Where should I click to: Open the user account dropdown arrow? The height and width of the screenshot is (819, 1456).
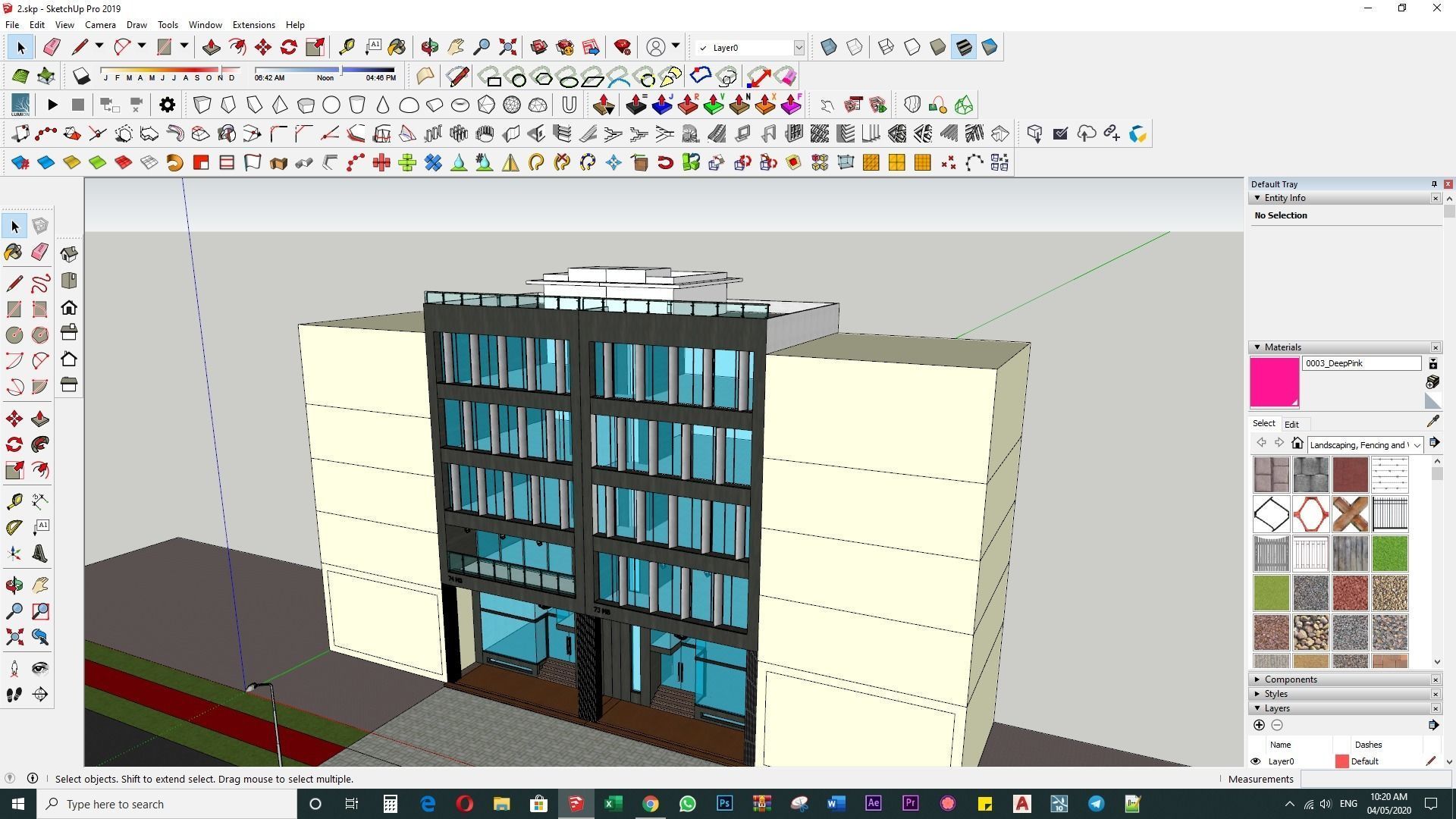(x=676, y=46)
